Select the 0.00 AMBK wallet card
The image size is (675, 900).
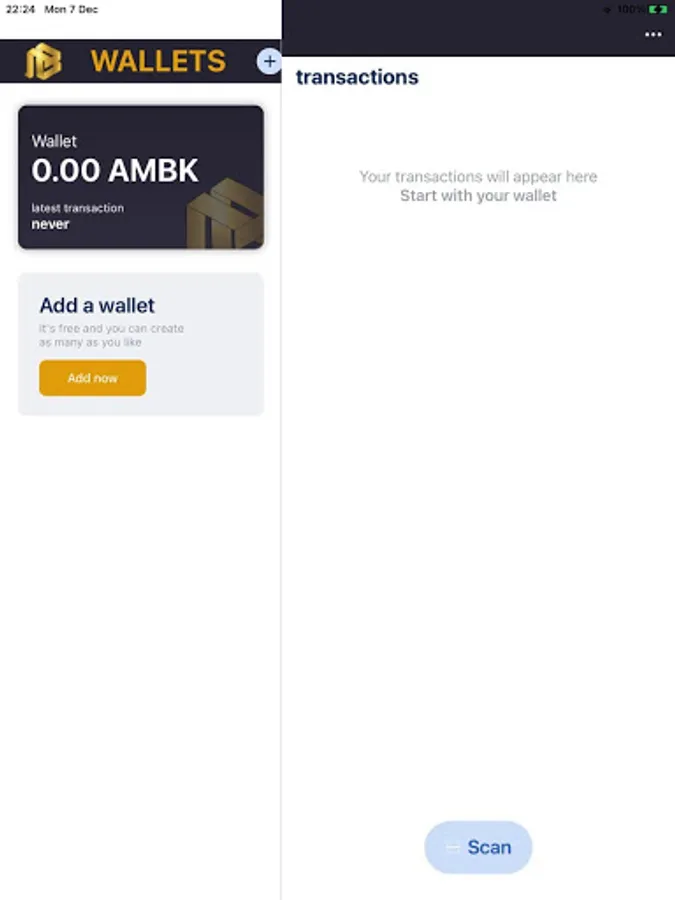(141, 177)
